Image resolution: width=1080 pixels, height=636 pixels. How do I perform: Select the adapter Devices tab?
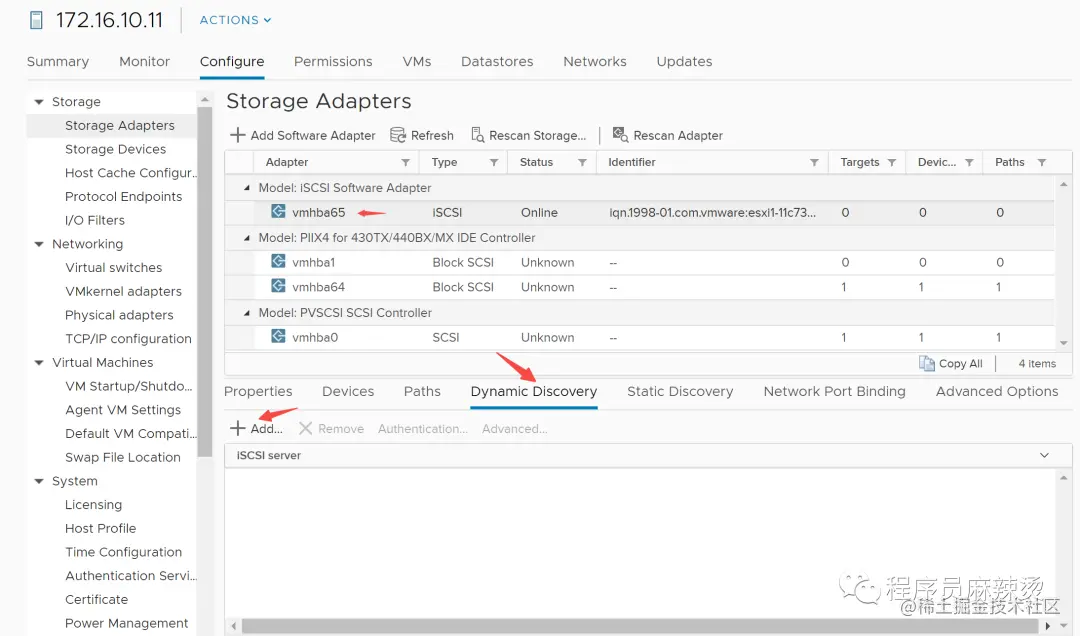pyautogui.click(x=348, y=391)
